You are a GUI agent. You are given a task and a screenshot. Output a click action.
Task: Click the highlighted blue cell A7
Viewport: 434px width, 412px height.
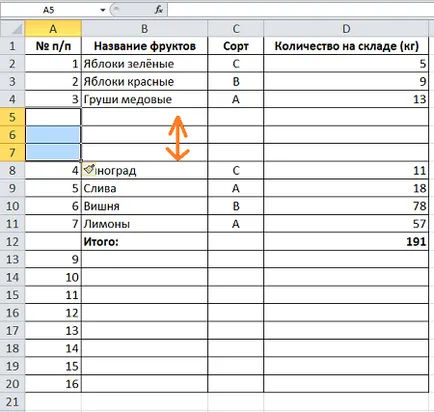click(53, 153)
